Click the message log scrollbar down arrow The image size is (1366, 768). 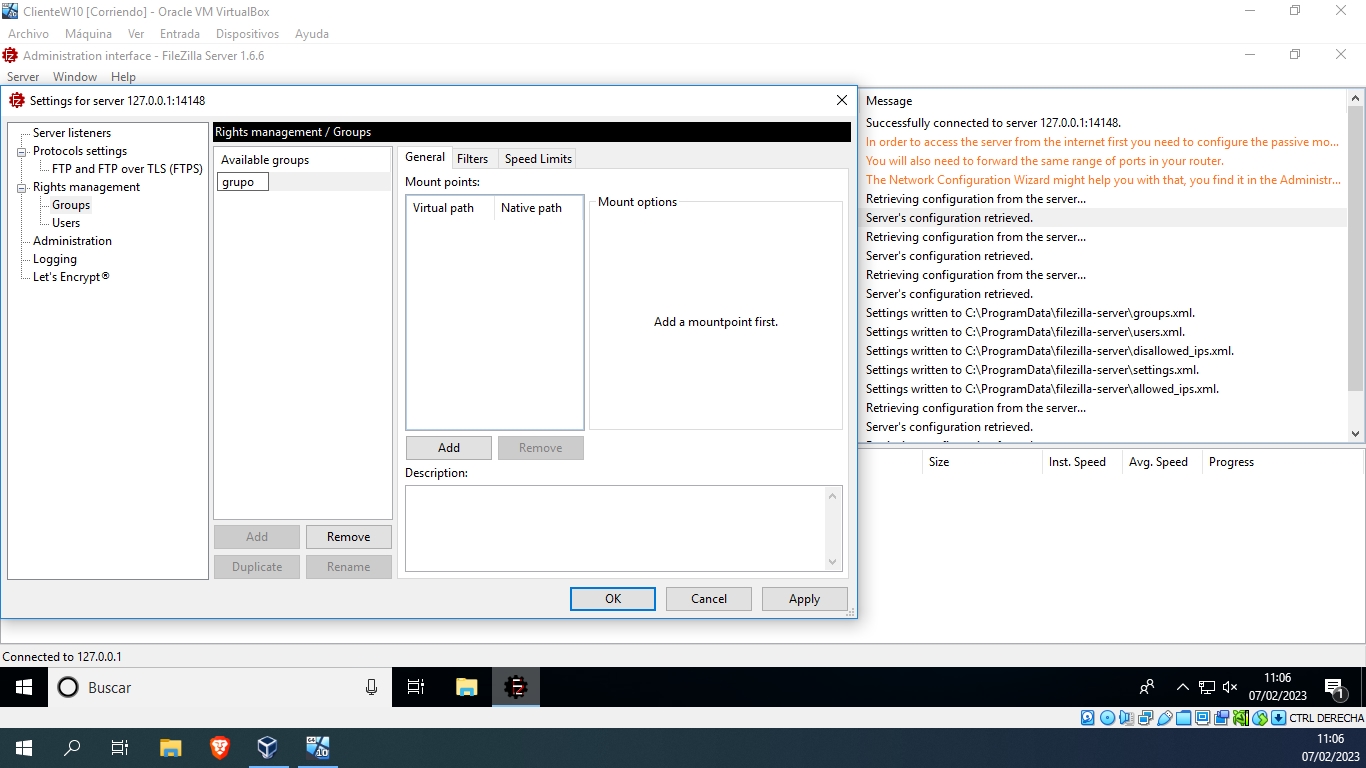point(1356,434)
